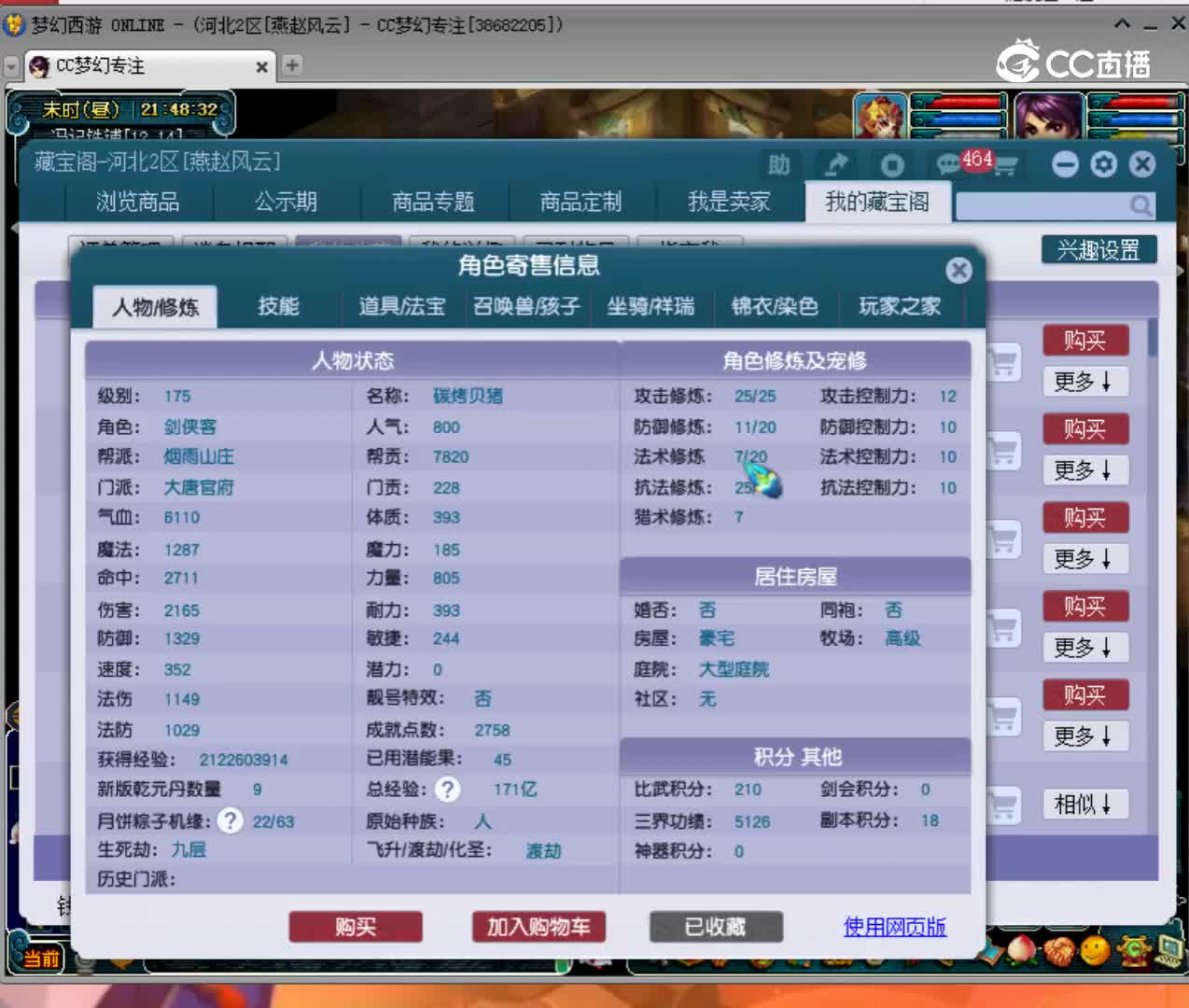This screenshot has height=1008, width=1189.
Task: Click the up-arrow icon in title bar
Action: 1123,25
